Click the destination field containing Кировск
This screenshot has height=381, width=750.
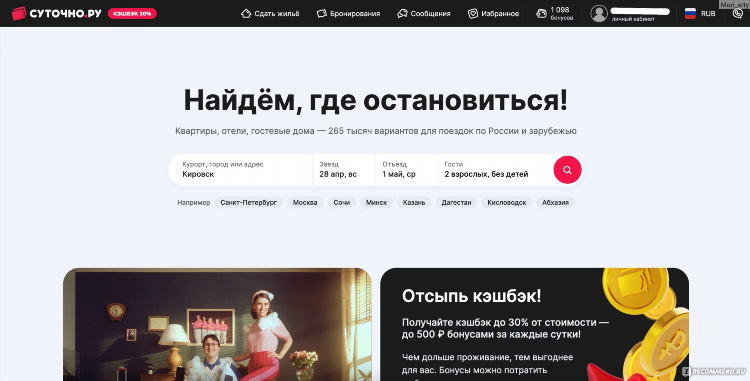point(241,170)
